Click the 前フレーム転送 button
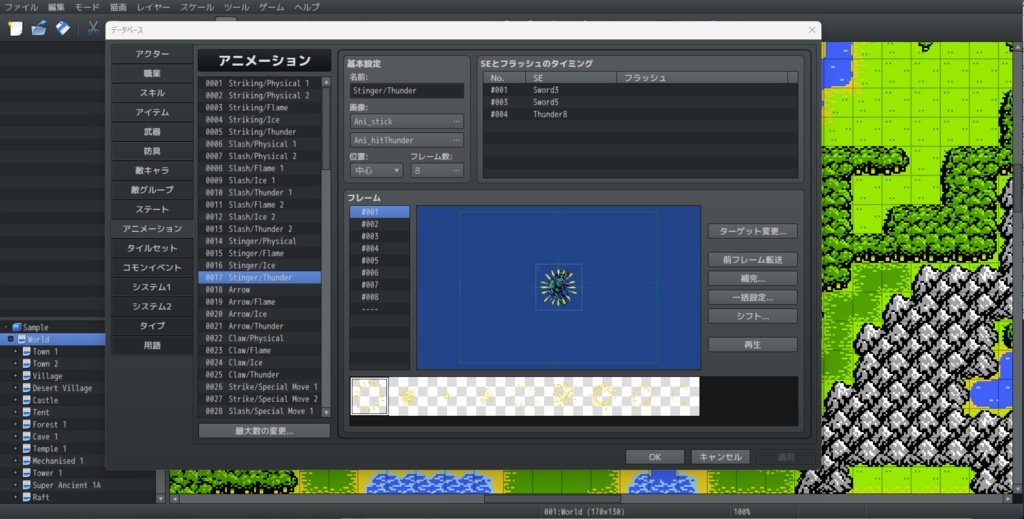1024x519 pixels. point(752,260)
